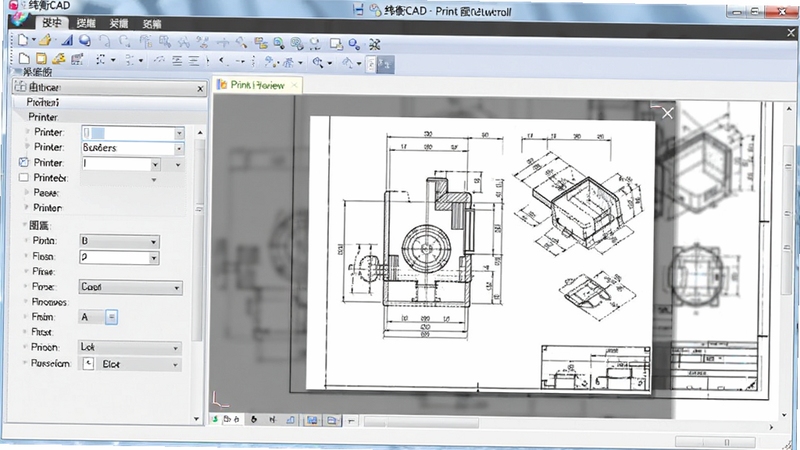Click the blue staircase icon in bottom bar
Viewport: 800px width, 450px height.
(290, 420)
